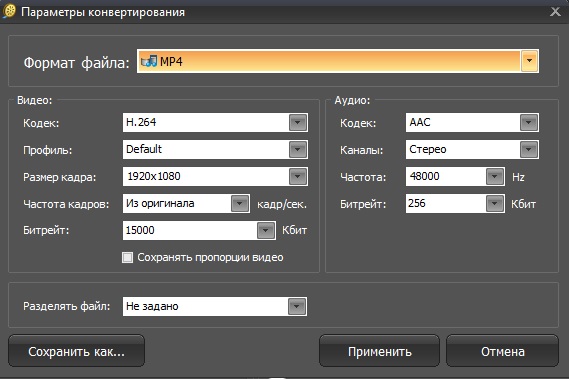Screen dimensions: 569x379
Task: Click the 'Разделять файл:' label
Action: [66, 306]
